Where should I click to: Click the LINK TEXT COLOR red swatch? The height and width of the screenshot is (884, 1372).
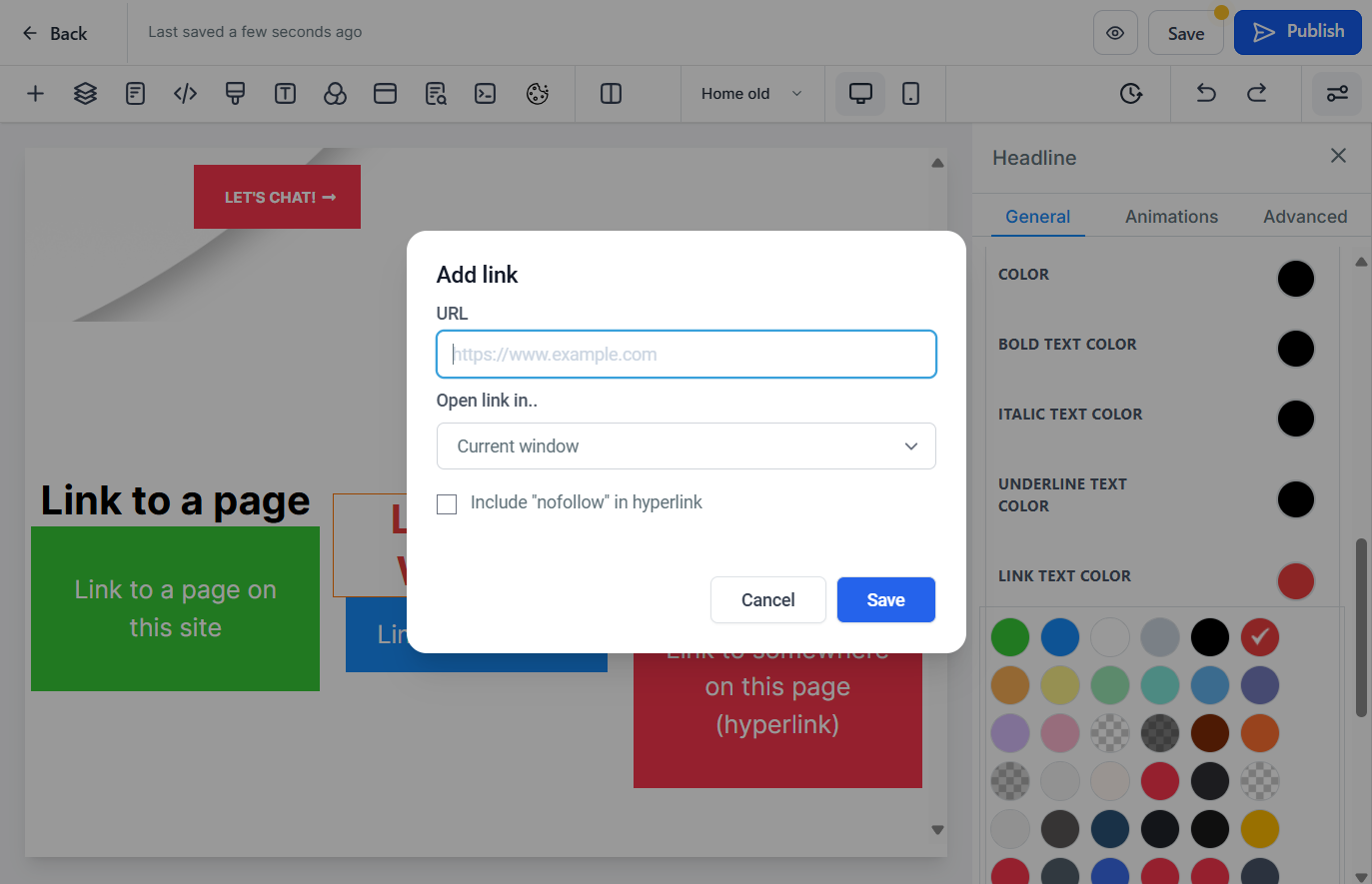(x=1296, y=581)
